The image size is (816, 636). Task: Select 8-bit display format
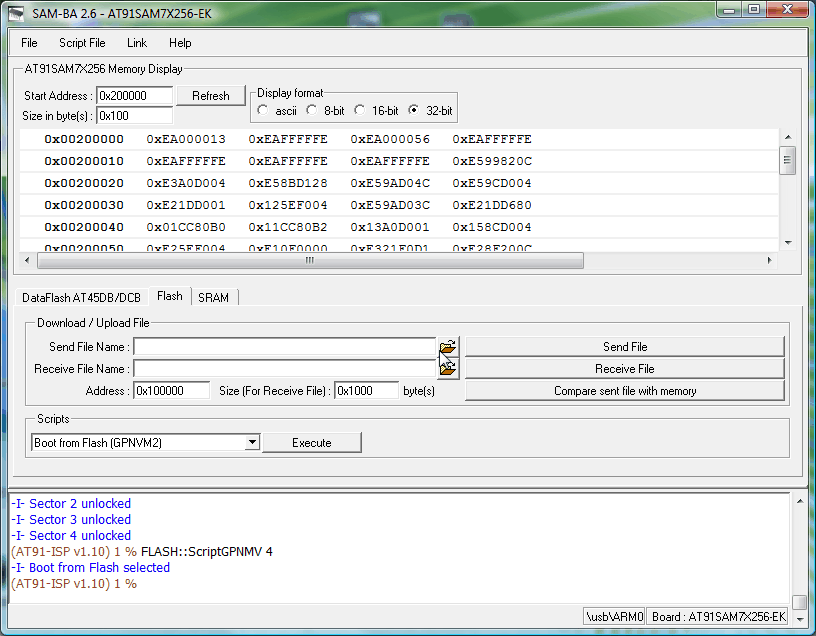pos(311,110)
